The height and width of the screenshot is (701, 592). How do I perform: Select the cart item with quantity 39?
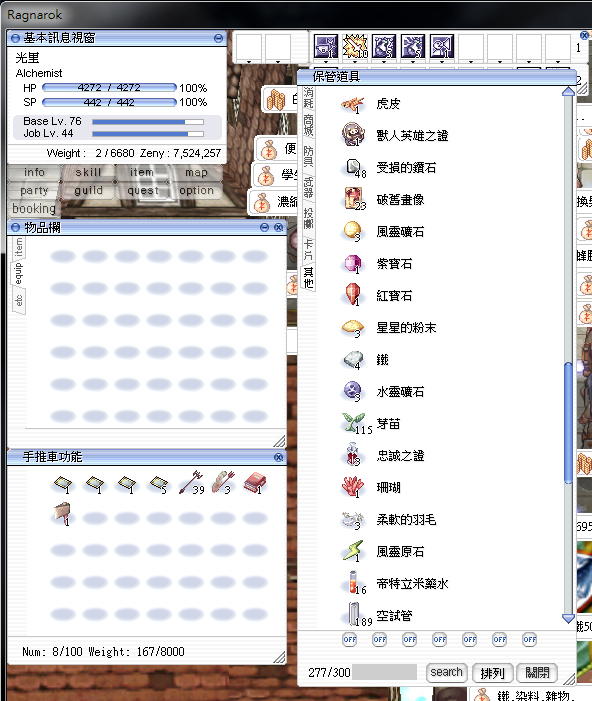(x=191, y=483)
